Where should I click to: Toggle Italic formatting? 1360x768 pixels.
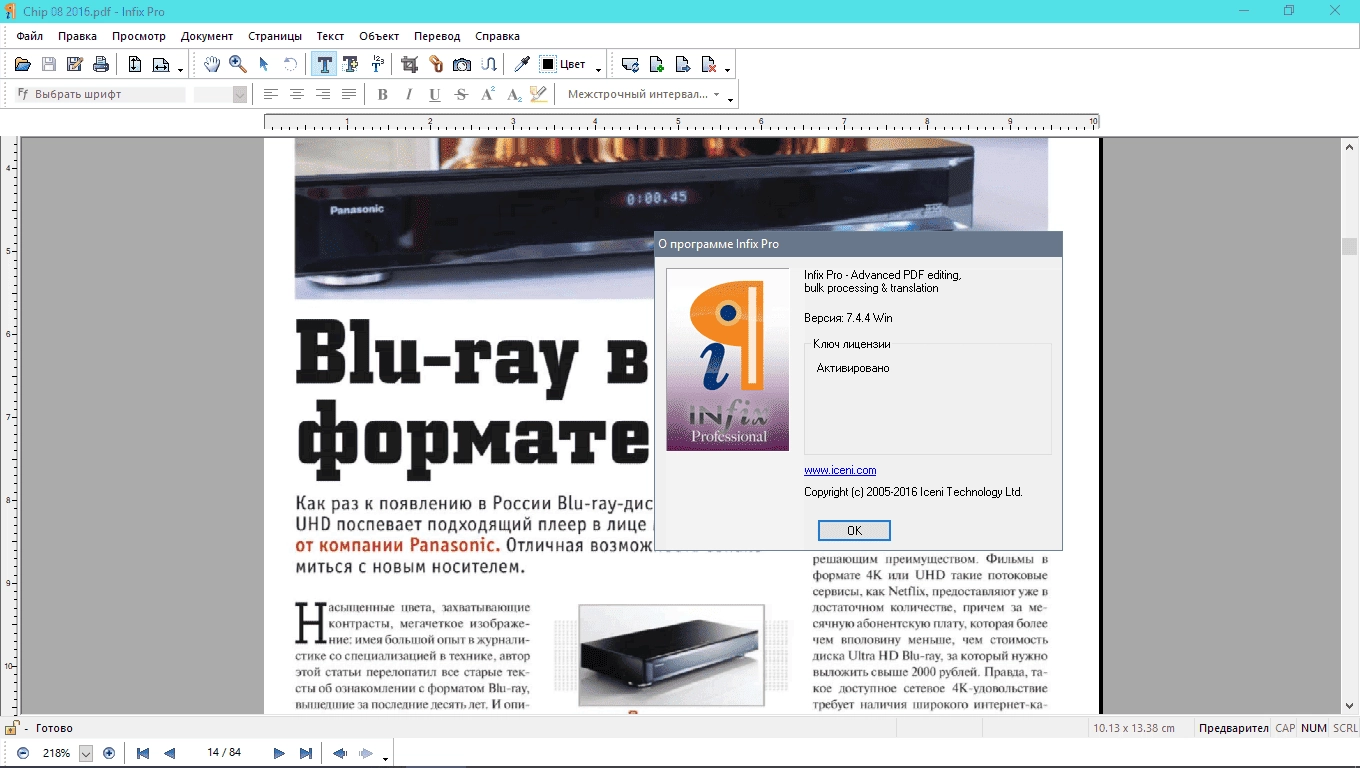pyautogui.click(x=409, y=94)
